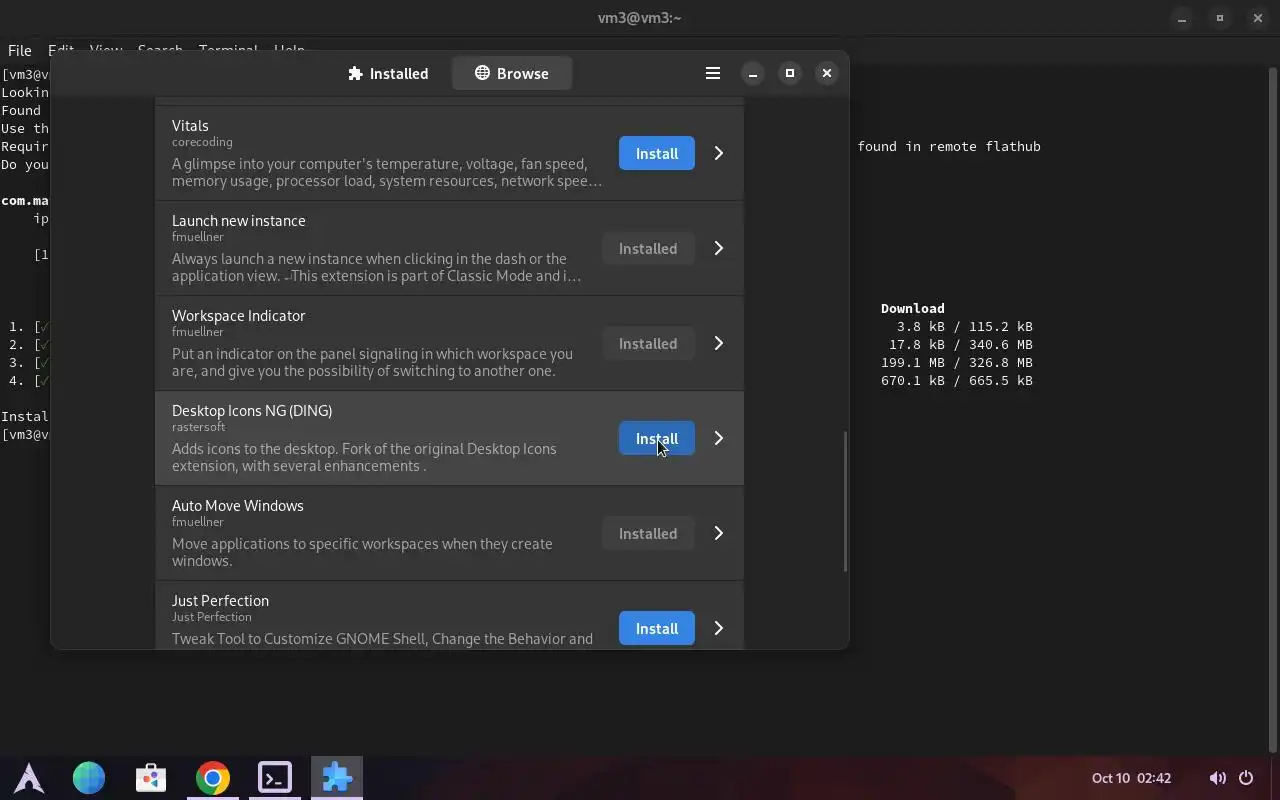Click Installed button for Auto Move Windows
The width and height of the screenshot is (1280, 800).
click(647, 533)
